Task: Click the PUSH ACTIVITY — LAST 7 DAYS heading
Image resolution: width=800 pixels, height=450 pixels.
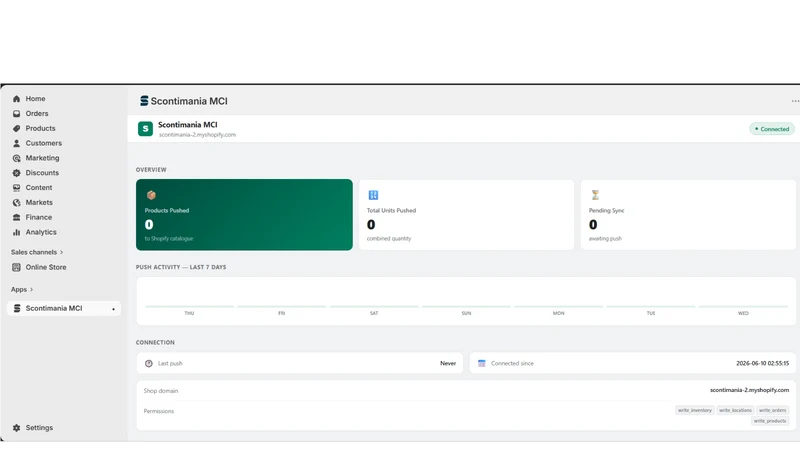Action: tap(181, 267)
